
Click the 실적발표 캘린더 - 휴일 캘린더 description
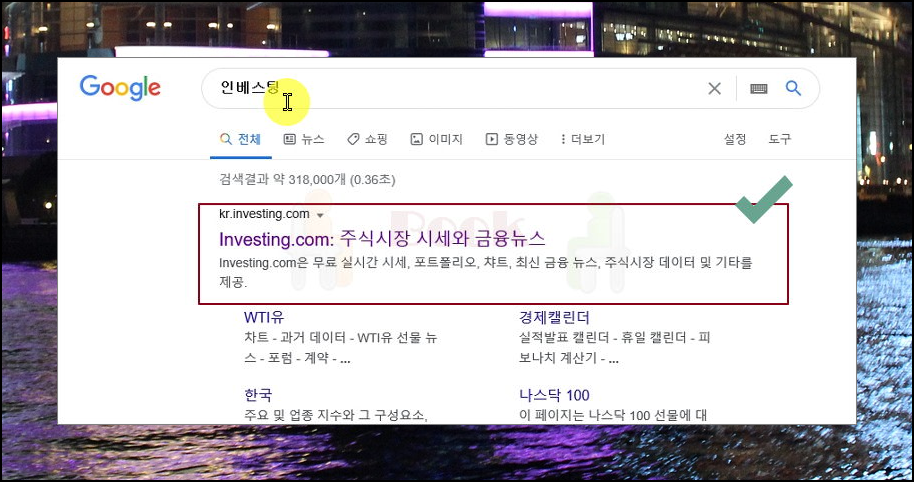tap(614, 348)
